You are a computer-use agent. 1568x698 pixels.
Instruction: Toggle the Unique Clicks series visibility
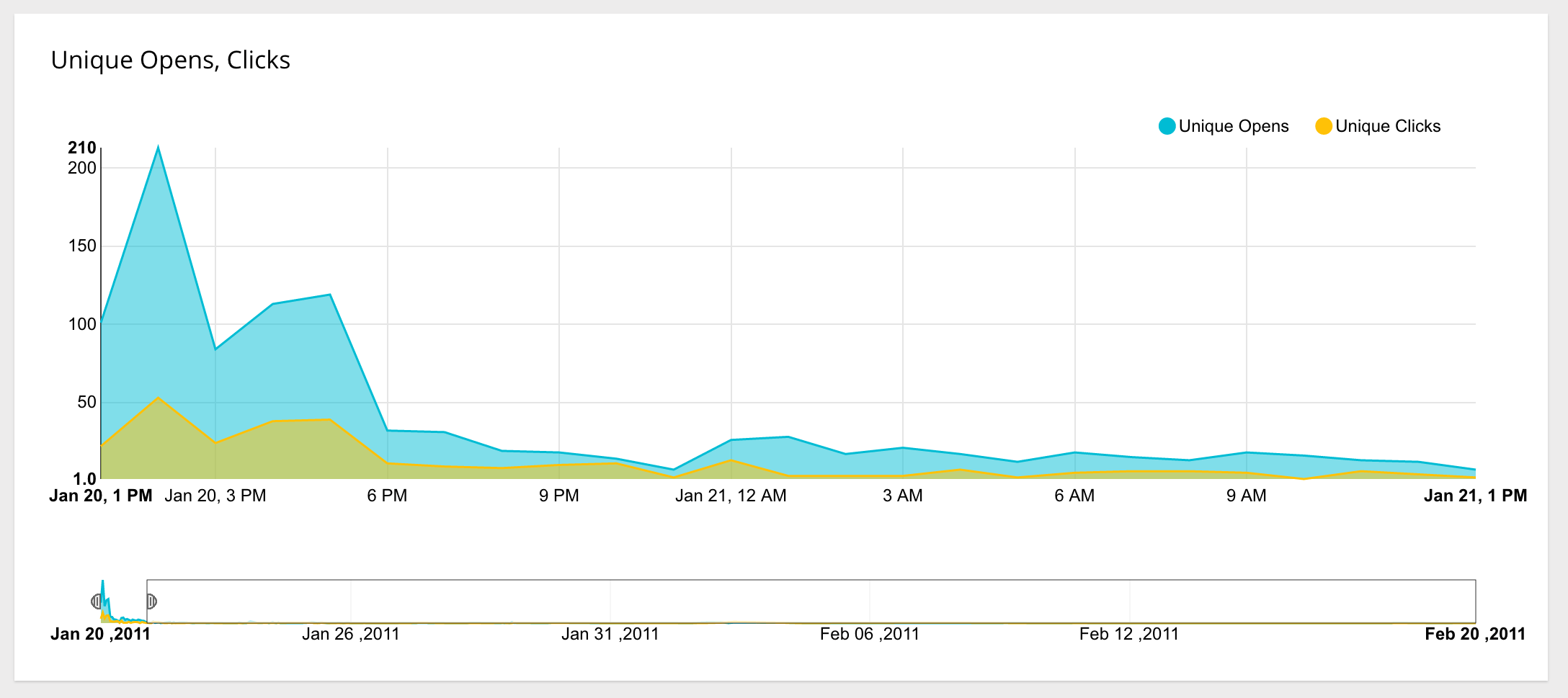click(x=1389, y=125)
